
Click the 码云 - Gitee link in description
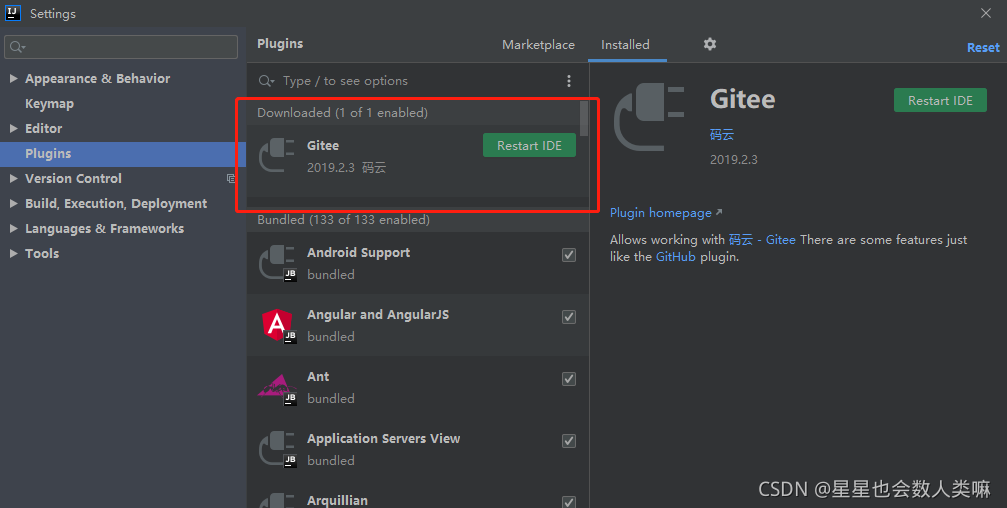762,240
